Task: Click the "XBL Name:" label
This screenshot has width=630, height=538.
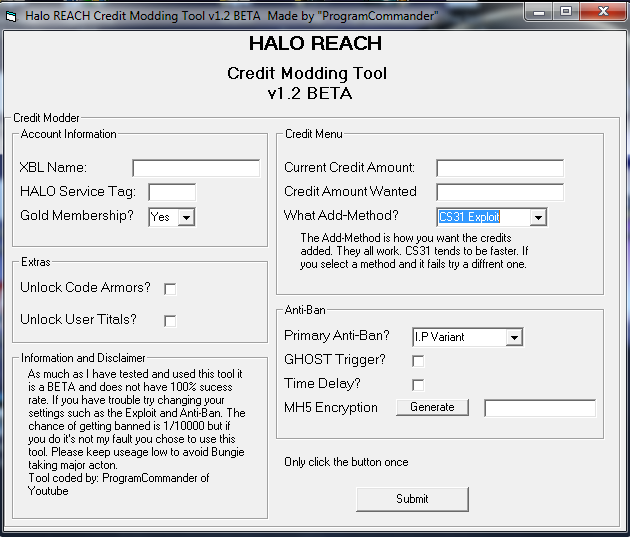Action: (53, 168)
